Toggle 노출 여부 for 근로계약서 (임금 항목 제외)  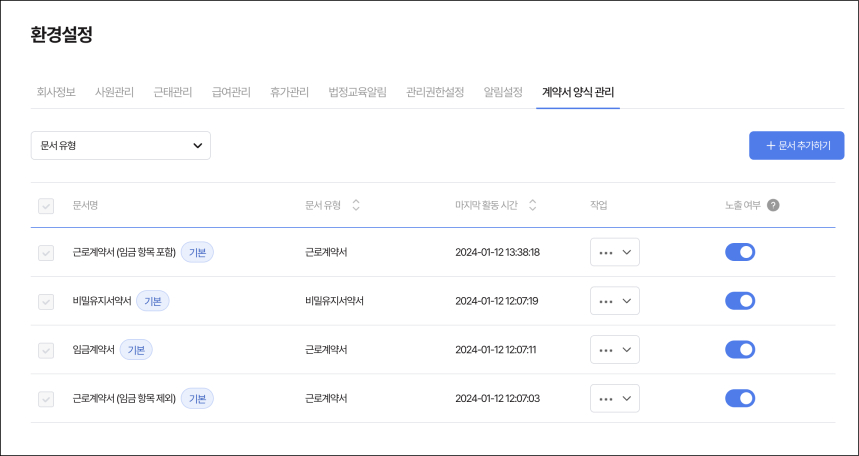[739, 399]
